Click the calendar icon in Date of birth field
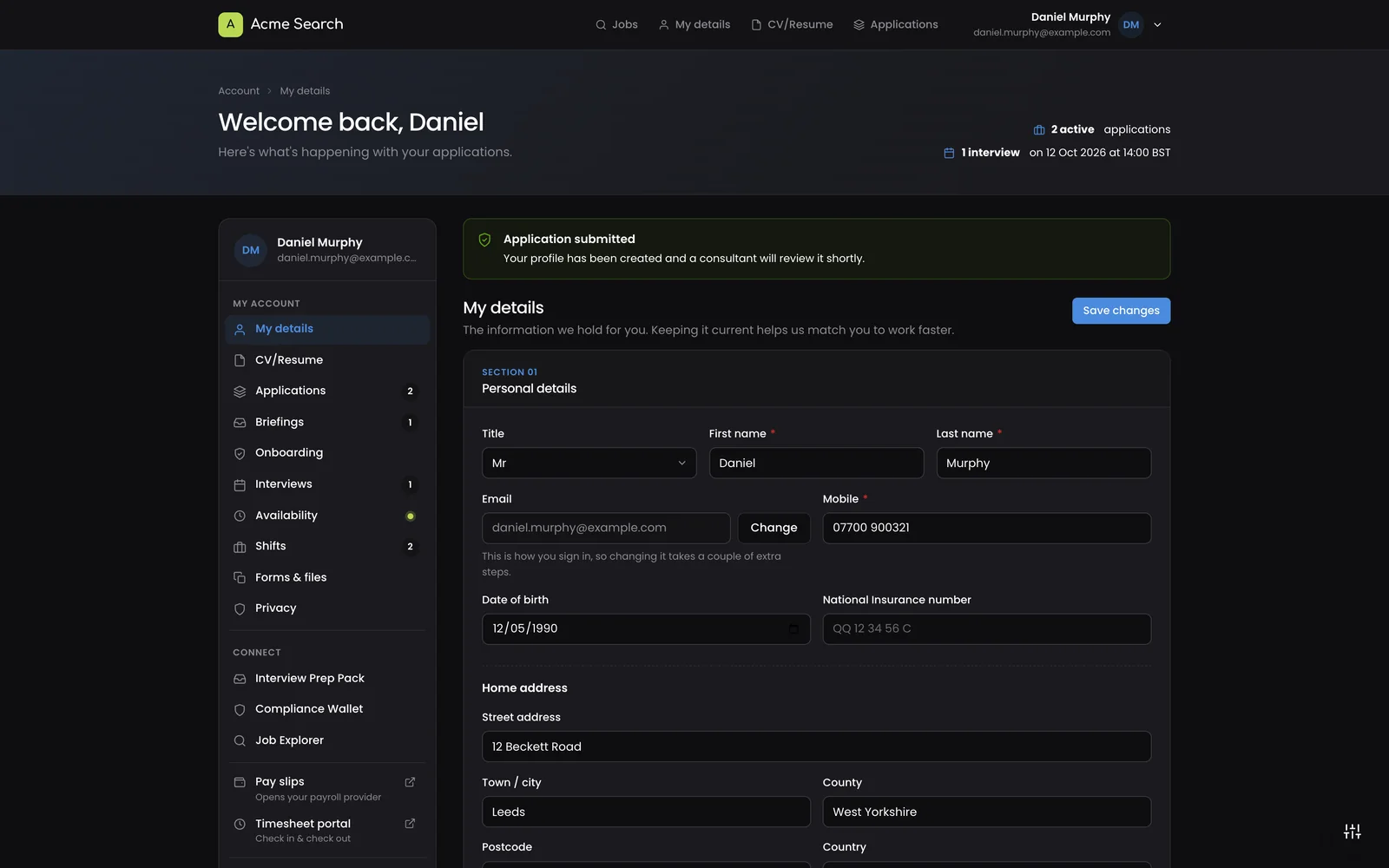This screenshot has width=1389, height=868. (793, 629)
